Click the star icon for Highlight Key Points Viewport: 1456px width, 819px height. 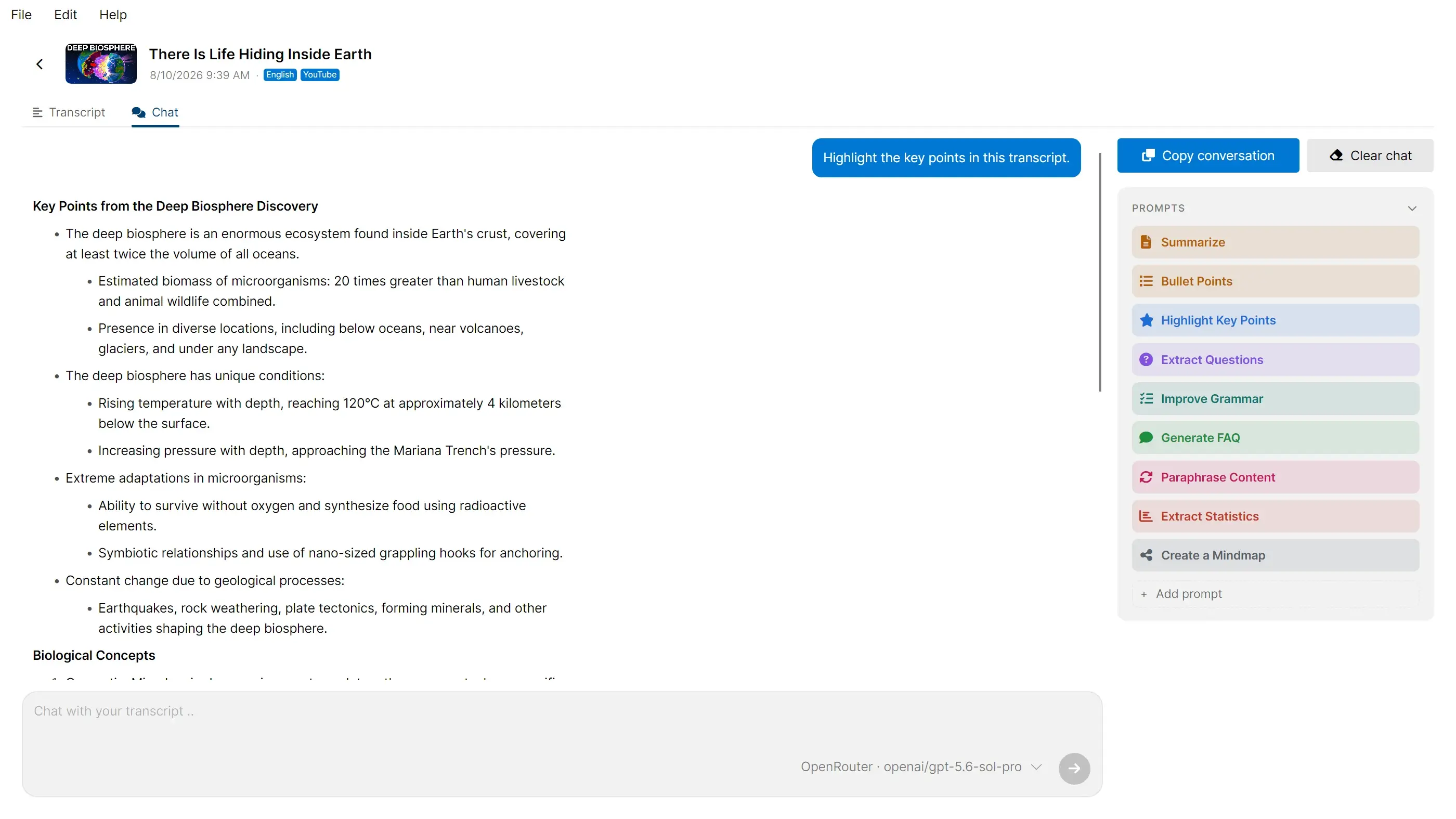click(1146, 320)
